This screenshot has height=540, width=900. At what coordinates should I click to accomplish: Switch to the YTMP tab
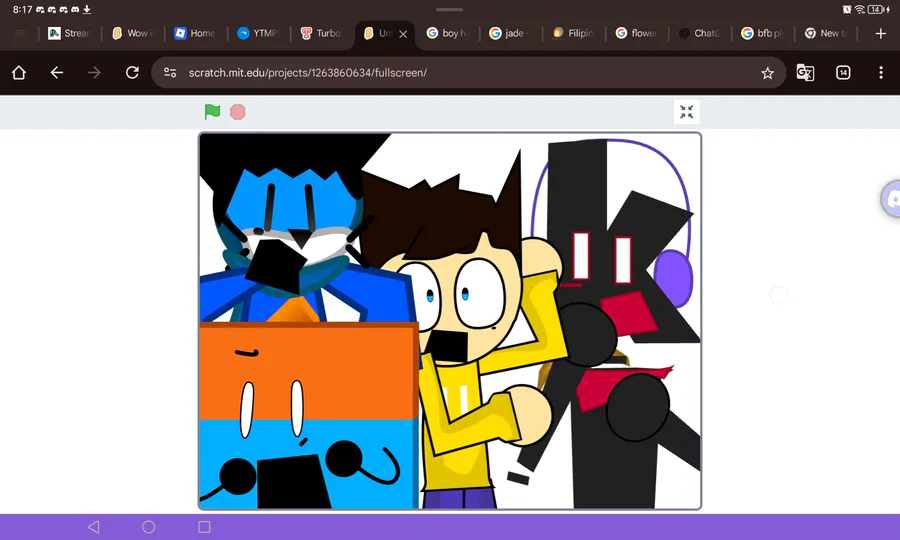[x=258, y=33]
